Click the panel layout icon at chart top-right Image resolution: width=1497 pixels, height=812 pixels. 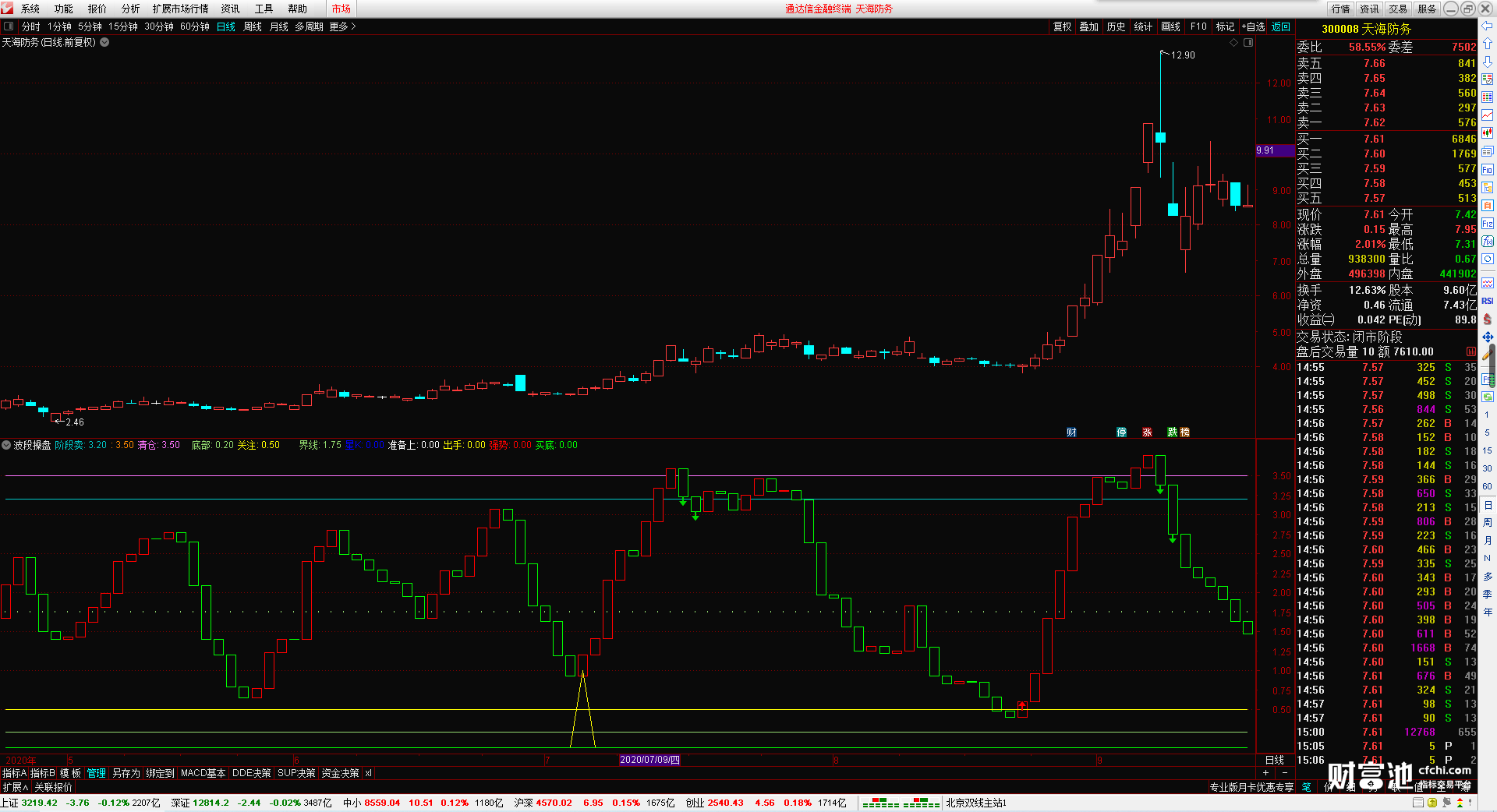pos(1248,43)
